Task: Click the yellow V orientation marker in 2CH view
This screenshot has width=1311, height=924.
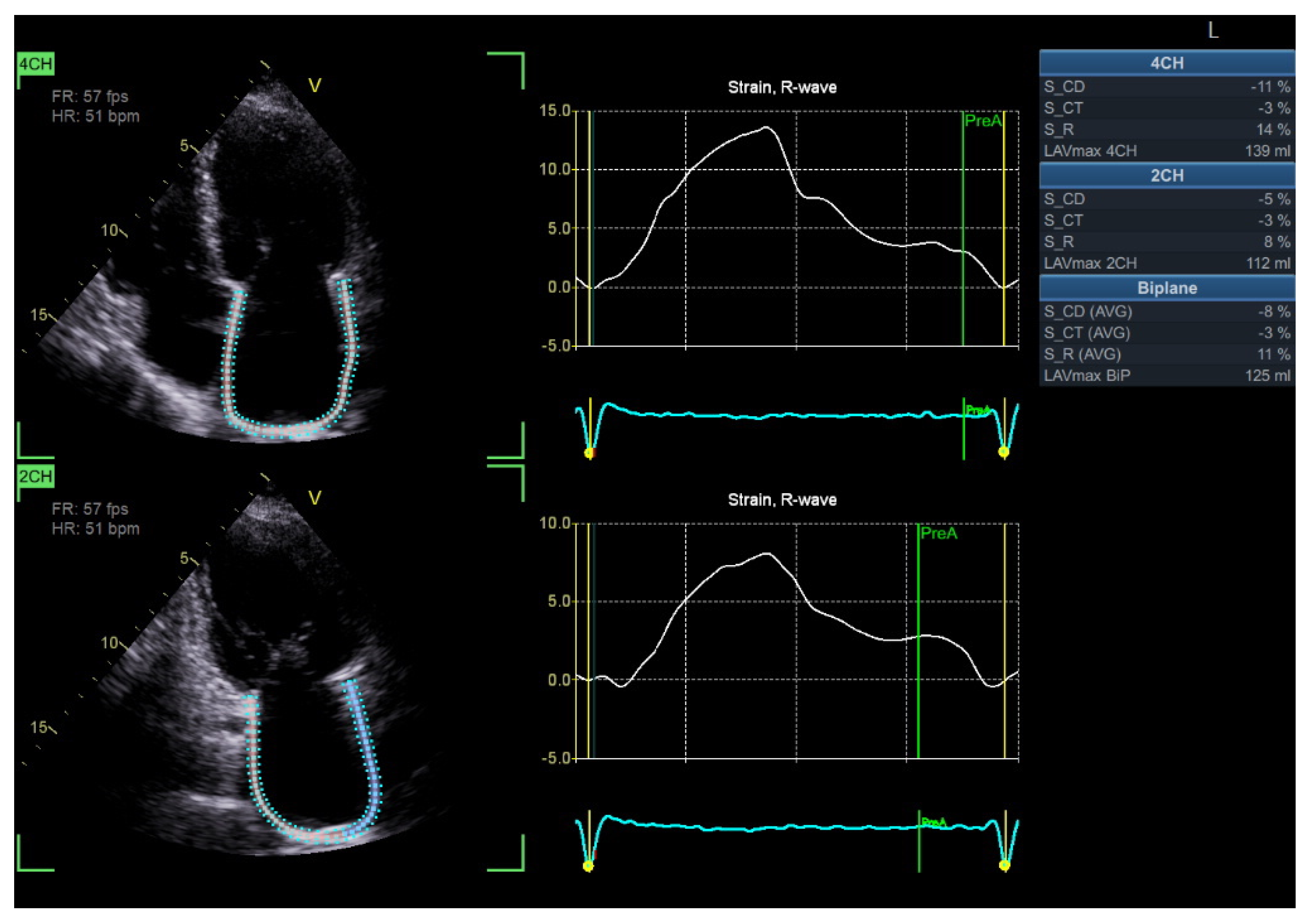Action: [315, 498]
